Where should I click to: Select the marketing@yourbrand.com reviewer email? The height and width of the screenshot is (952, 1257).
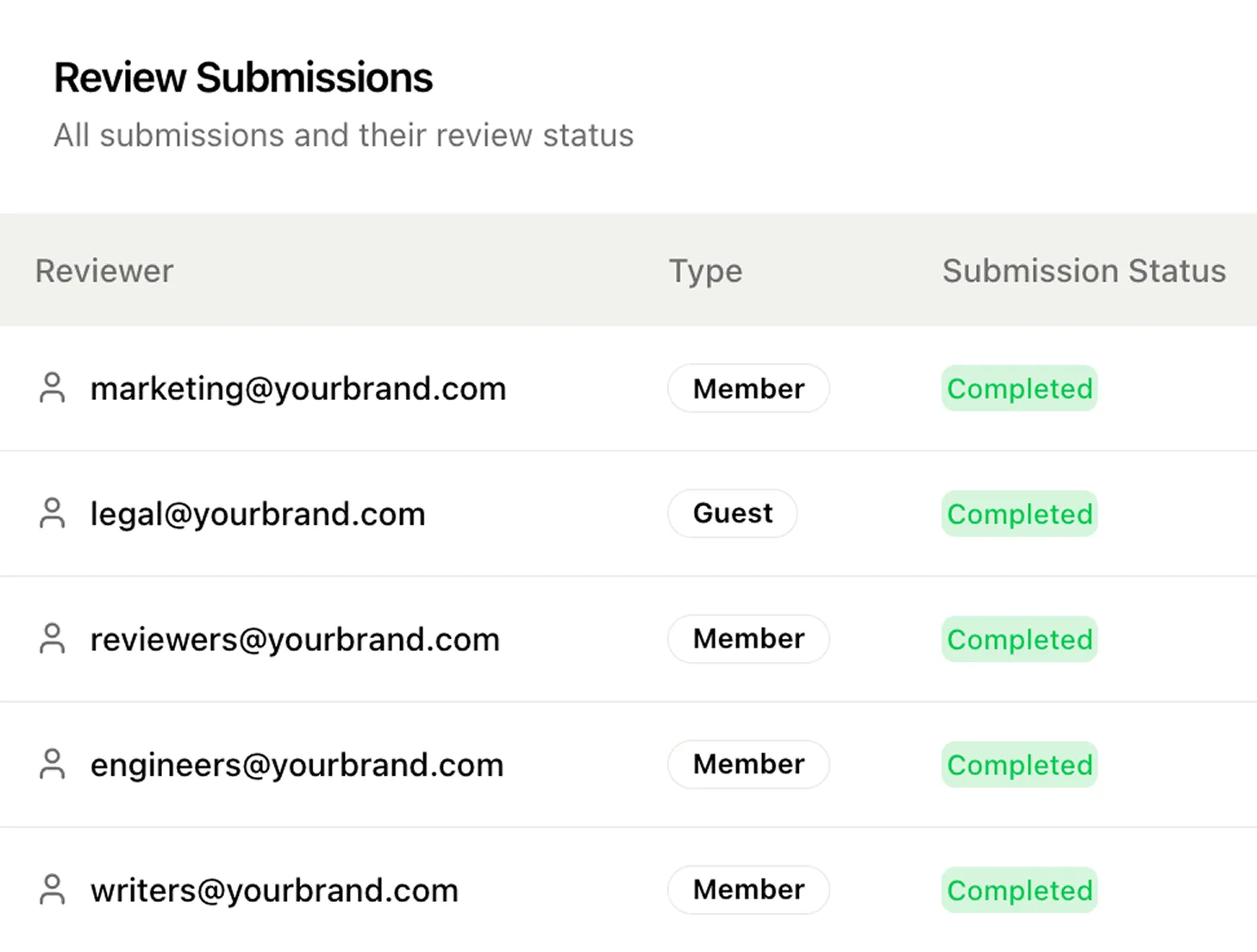click(x=298, y=389)
